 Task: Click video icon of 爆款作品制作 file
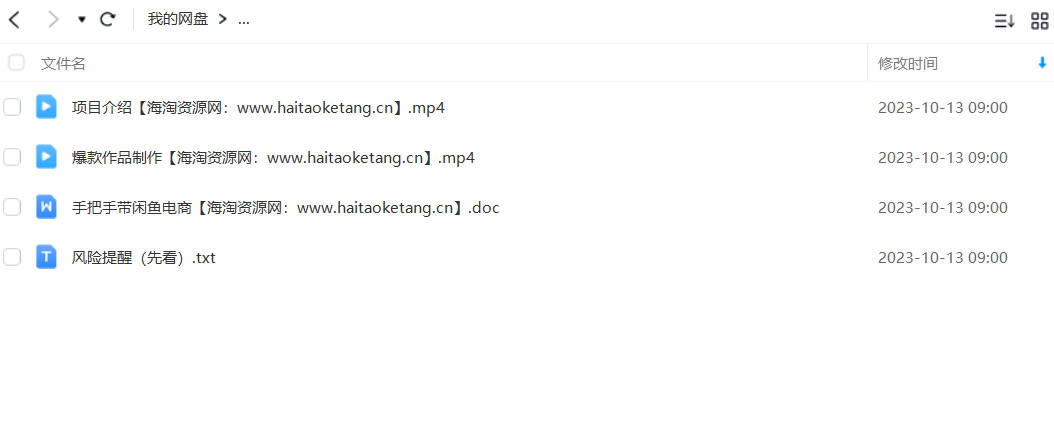click(46, 157)
